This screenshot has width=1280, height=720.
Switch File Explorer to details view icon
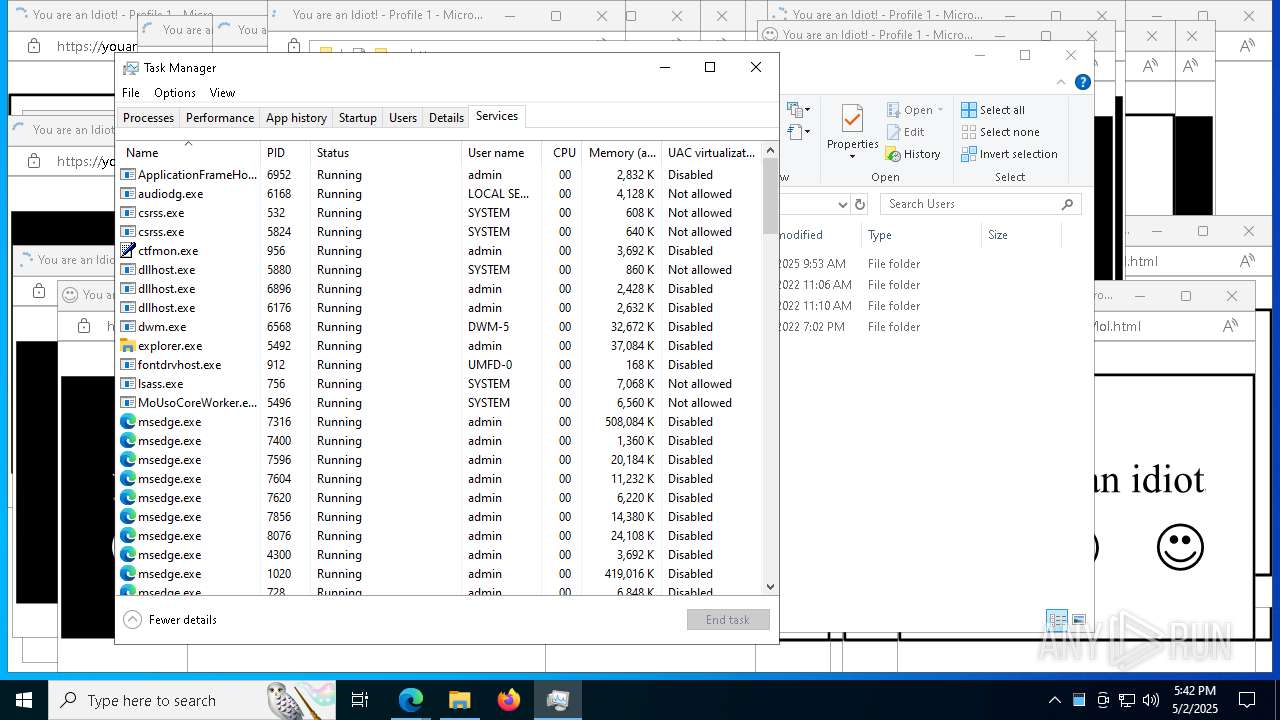pyautogui.click(x=1057, y=620)
